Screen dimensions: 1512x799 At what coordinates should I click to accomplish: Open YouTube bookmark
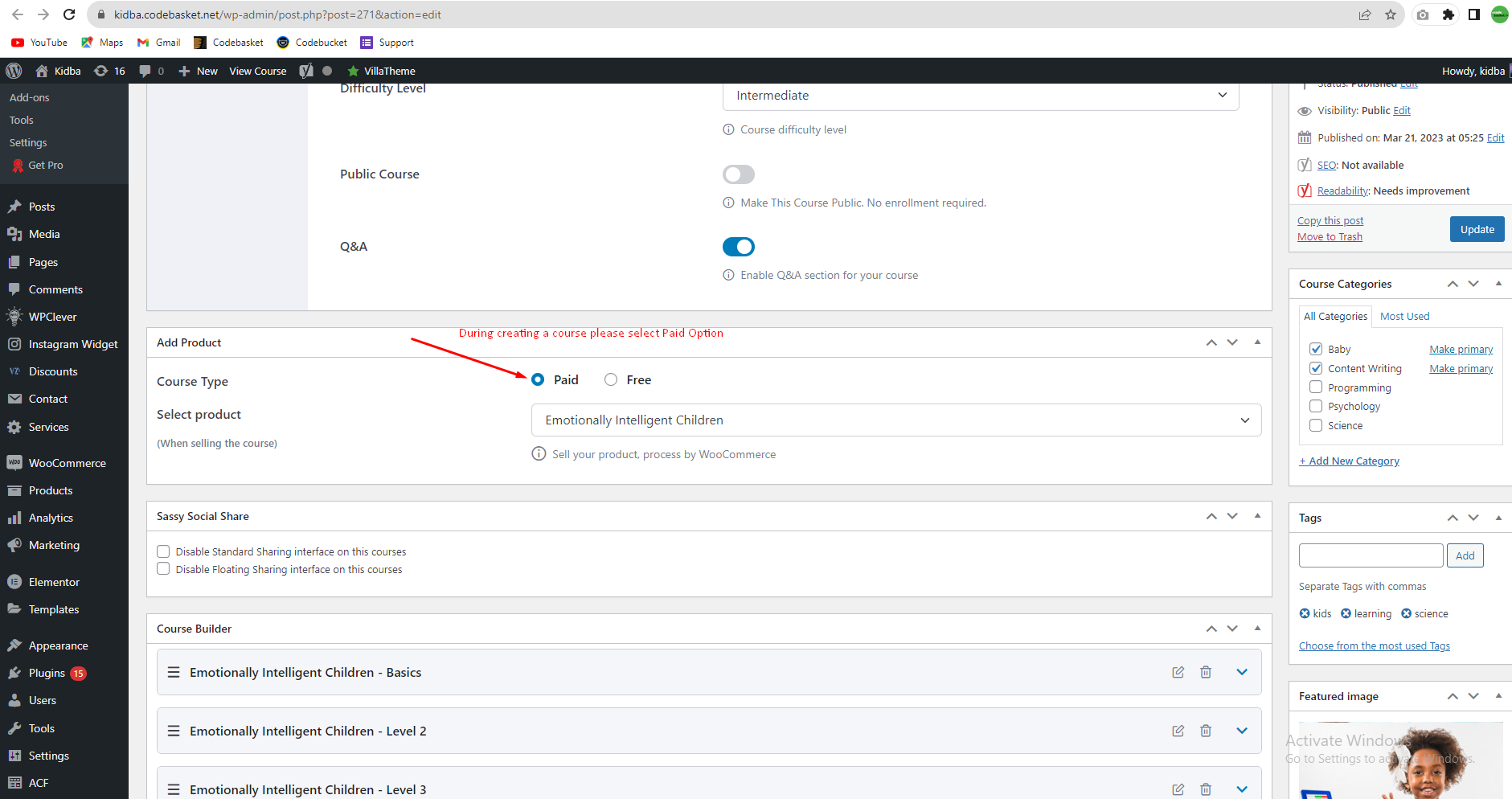pyautogui.click(x=39, y=43)
